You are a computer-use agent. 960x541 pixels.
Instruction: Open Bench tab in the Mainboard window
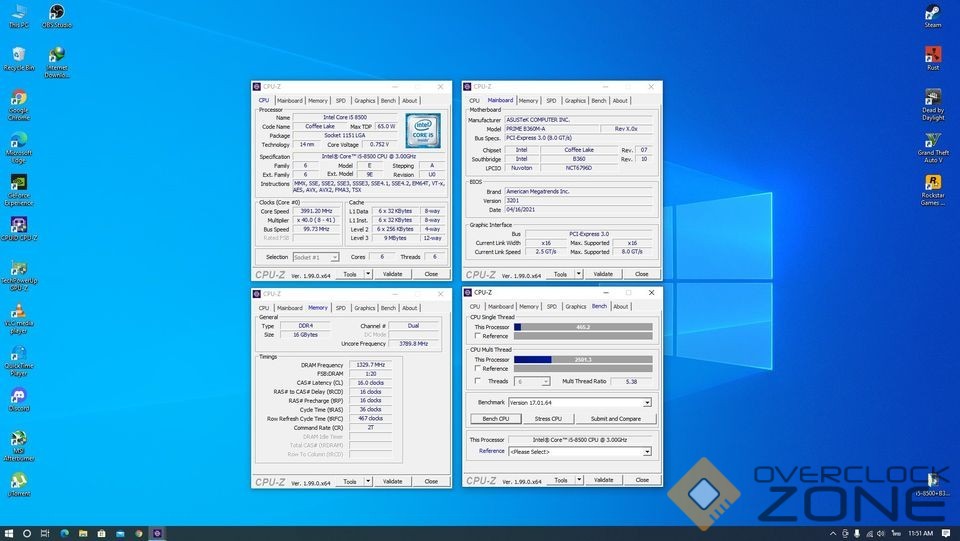click(599, 100)
